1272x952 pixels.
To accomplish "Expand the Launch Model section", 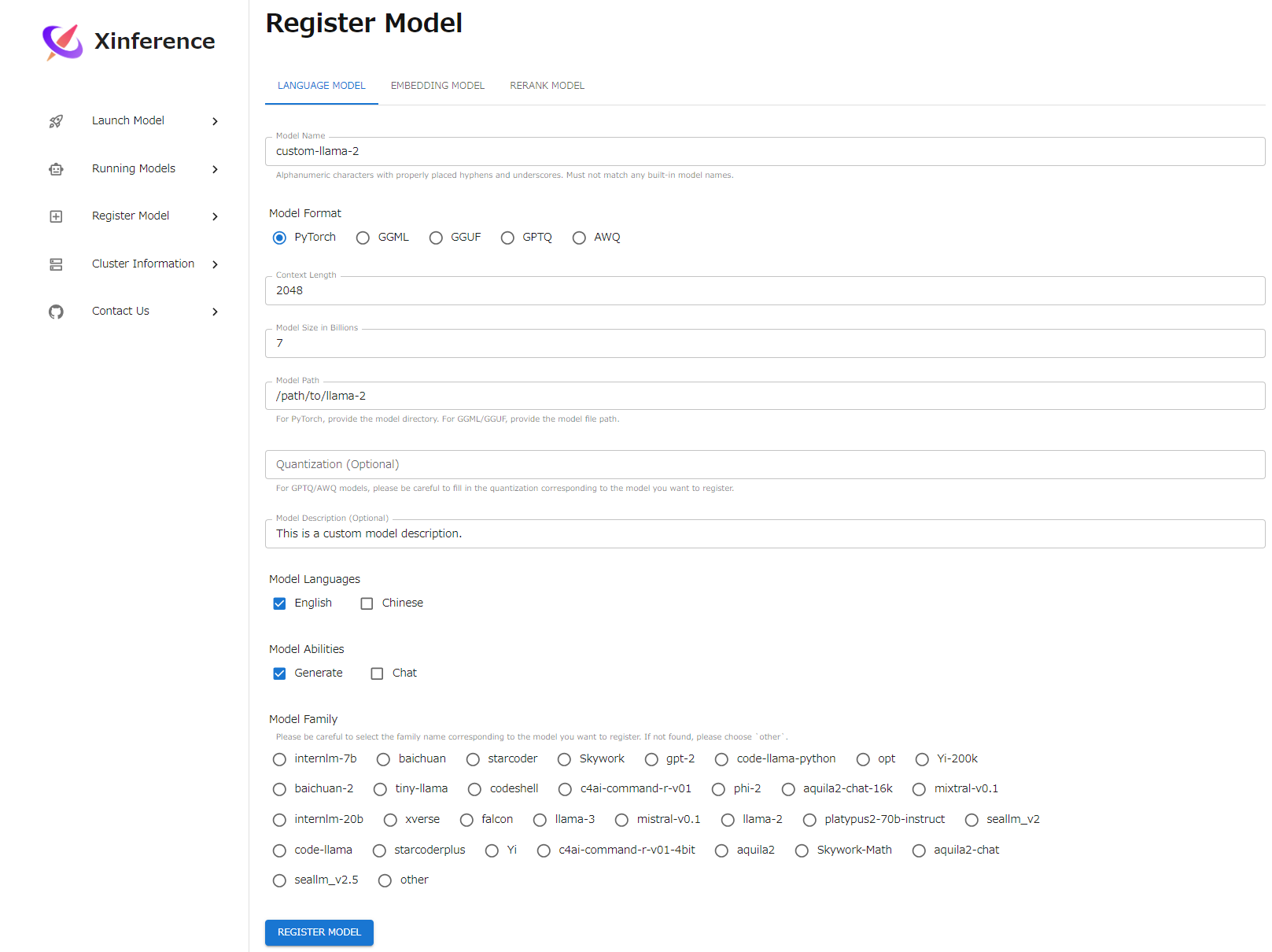I will 214,120.
